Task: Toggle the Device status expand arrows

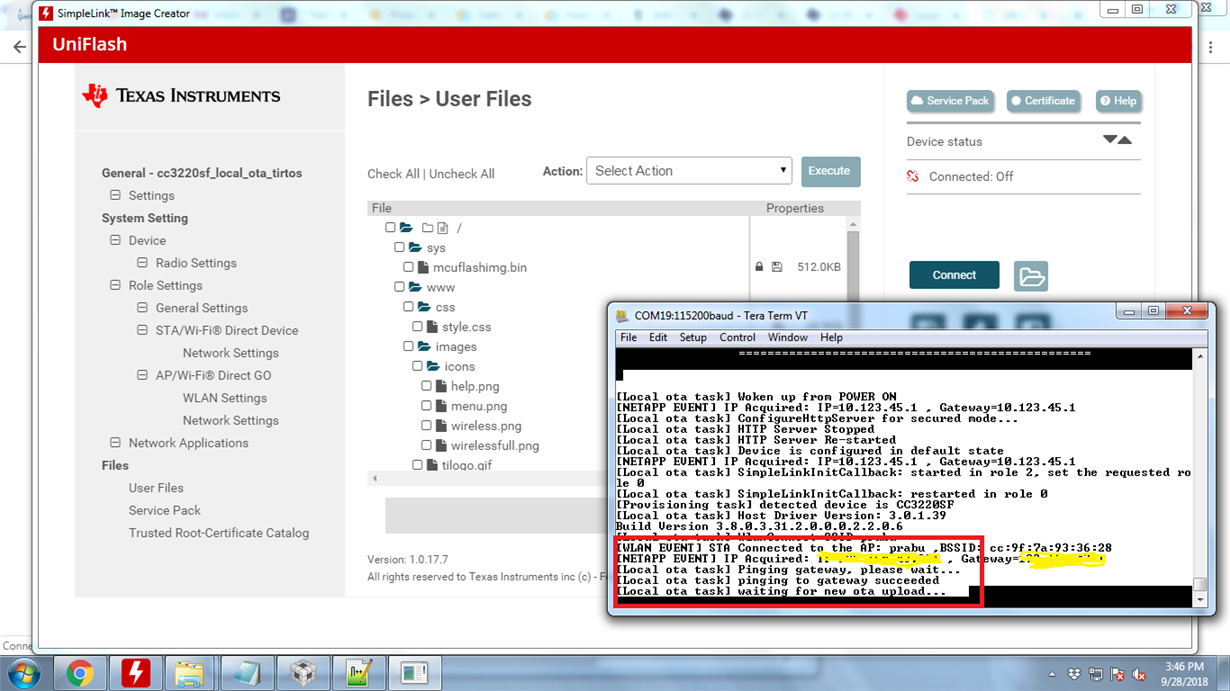Action: click(1117, 140)
